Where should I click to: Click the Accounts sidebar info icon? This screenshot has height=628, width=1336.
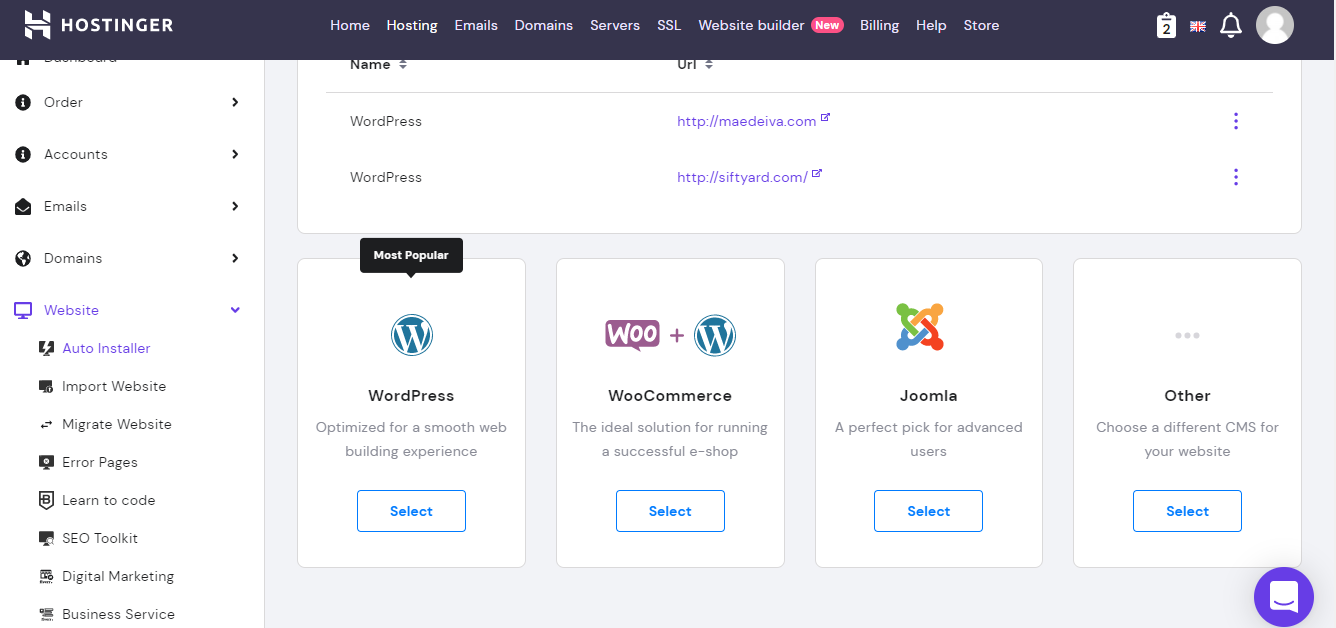pos(24,154)
